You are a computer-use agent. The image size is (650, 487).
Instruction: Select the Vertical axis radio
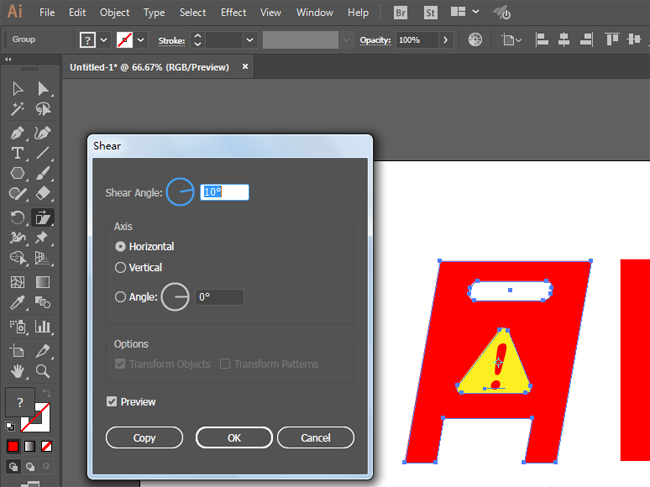click(x=120, y=267)
